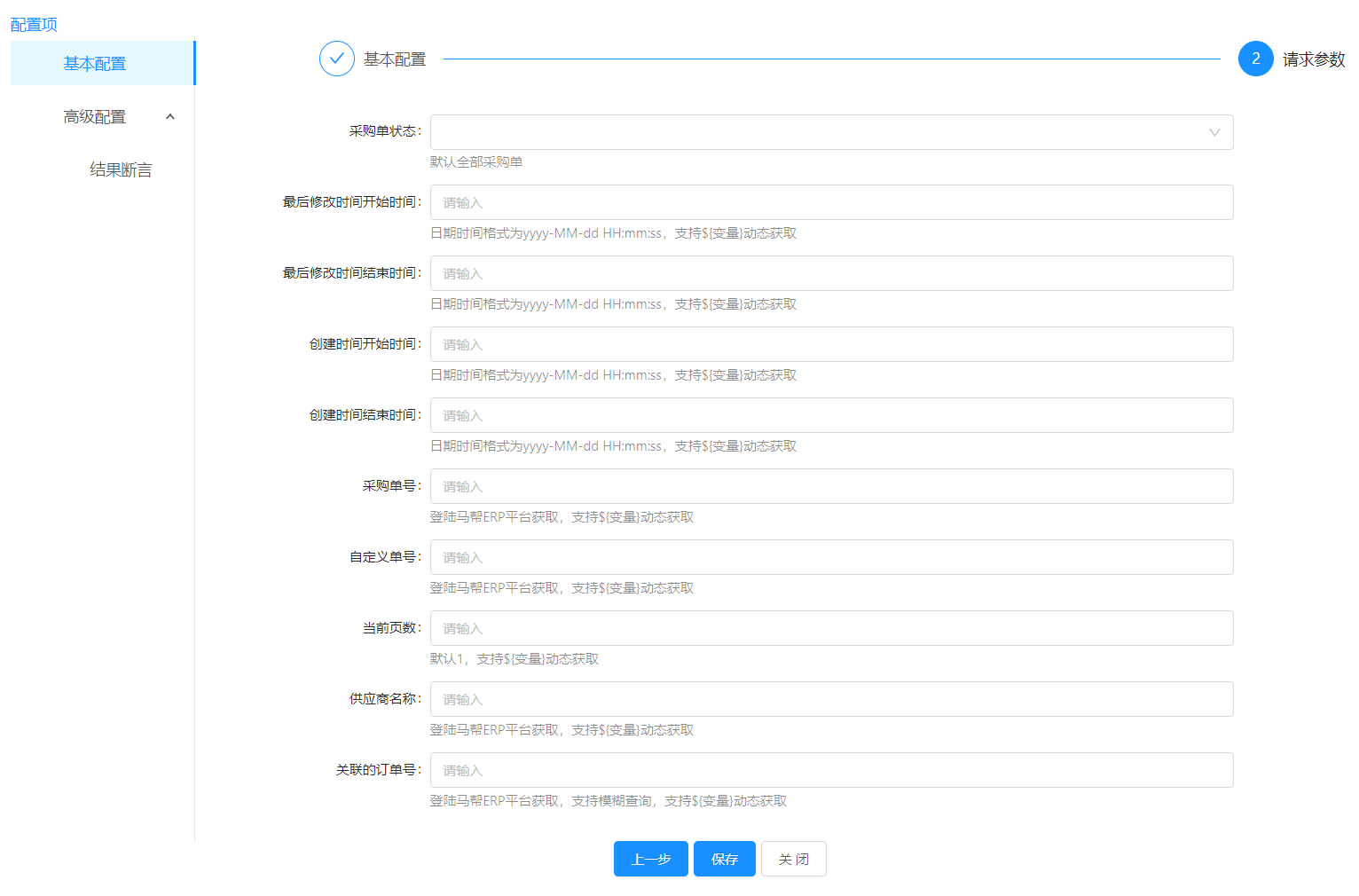
Task: Open the 采购单状态 dropdown arrow
Action: (1214, 132)
